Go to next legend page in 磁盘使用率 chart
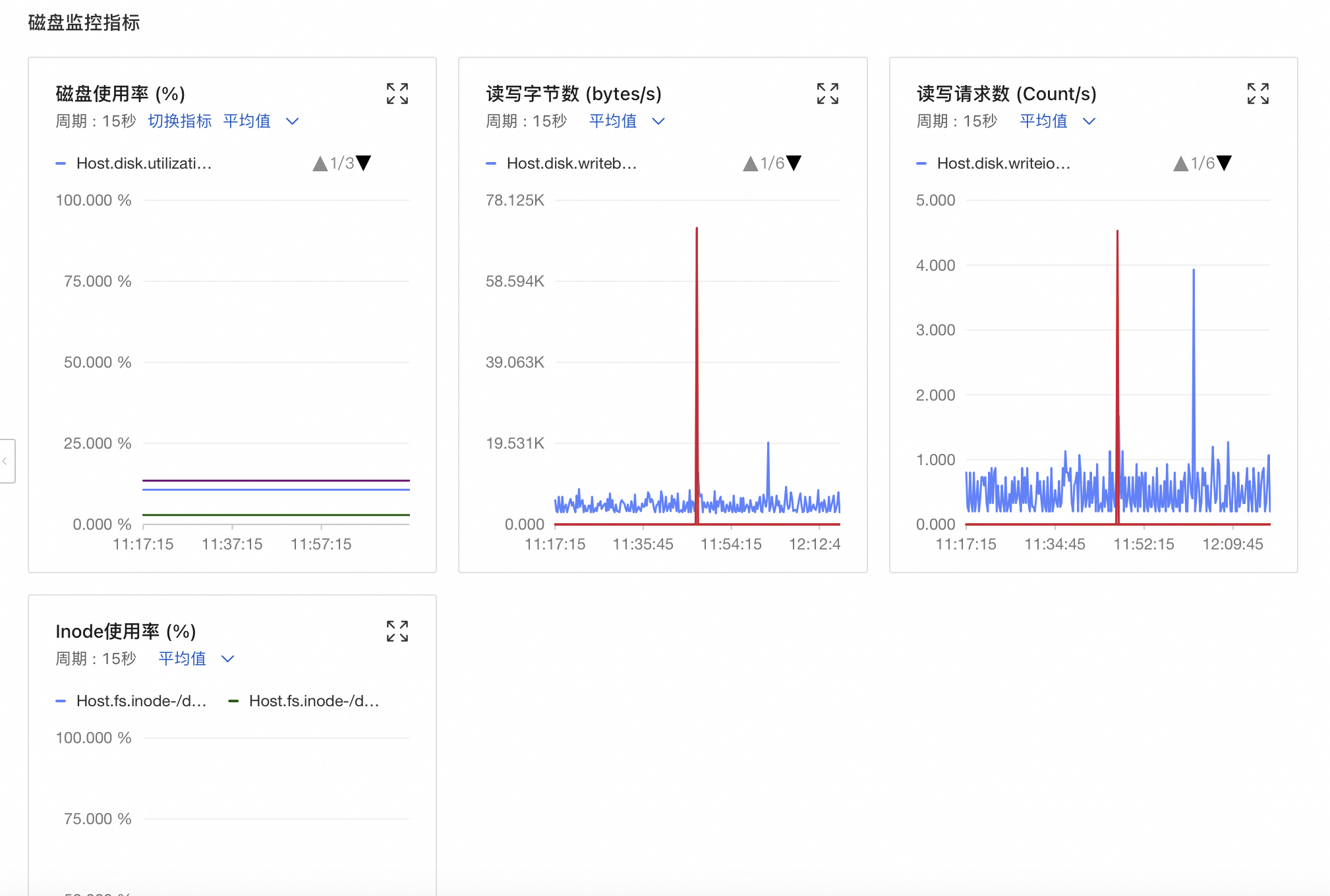 pyautogui.click(x=364, y=163)
